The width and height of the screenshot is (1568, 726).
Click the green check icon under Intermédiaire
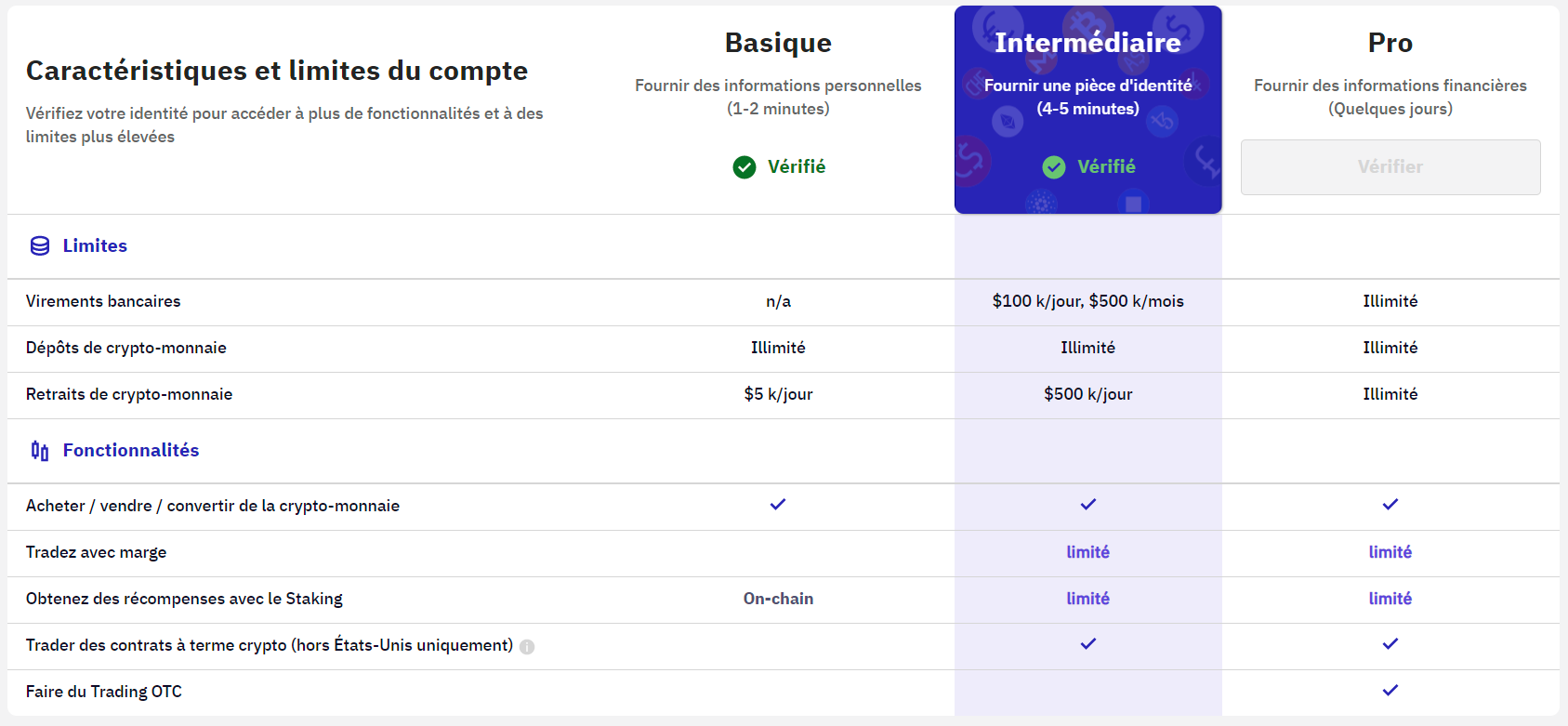pos(1054,167)
